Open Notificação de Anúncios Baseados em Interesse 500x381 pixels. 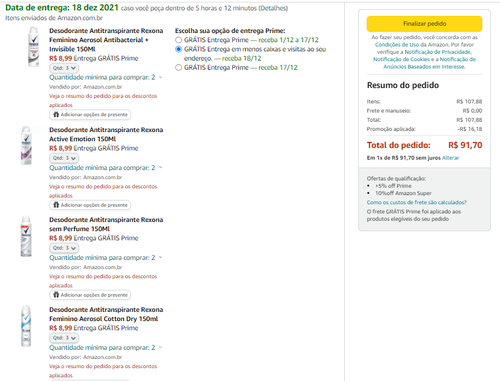pos(429,63)
